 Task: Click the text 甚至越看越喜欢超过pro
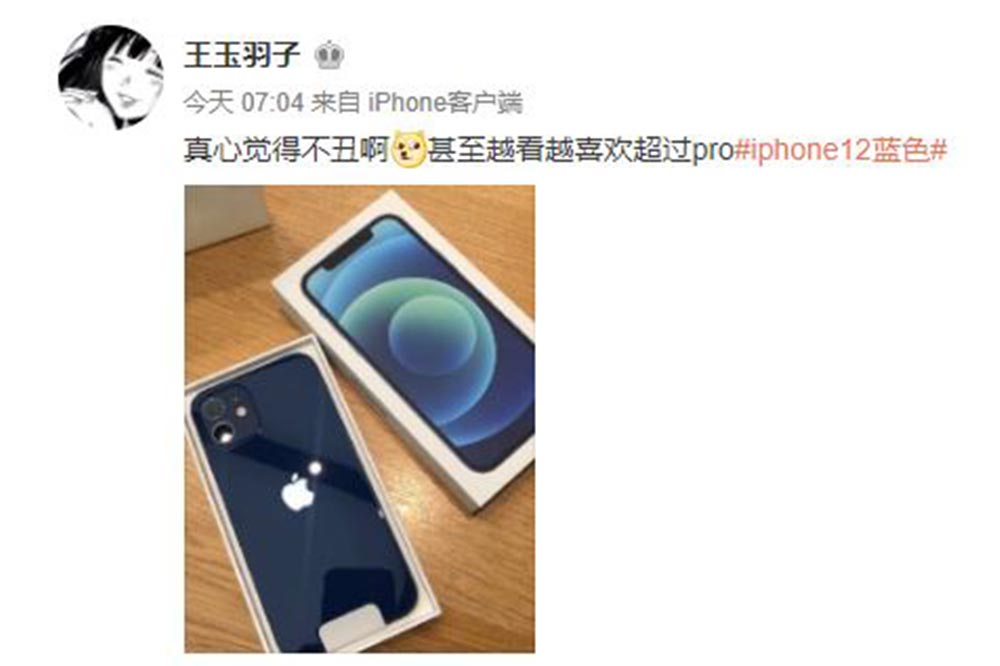(x=580, y=149)
